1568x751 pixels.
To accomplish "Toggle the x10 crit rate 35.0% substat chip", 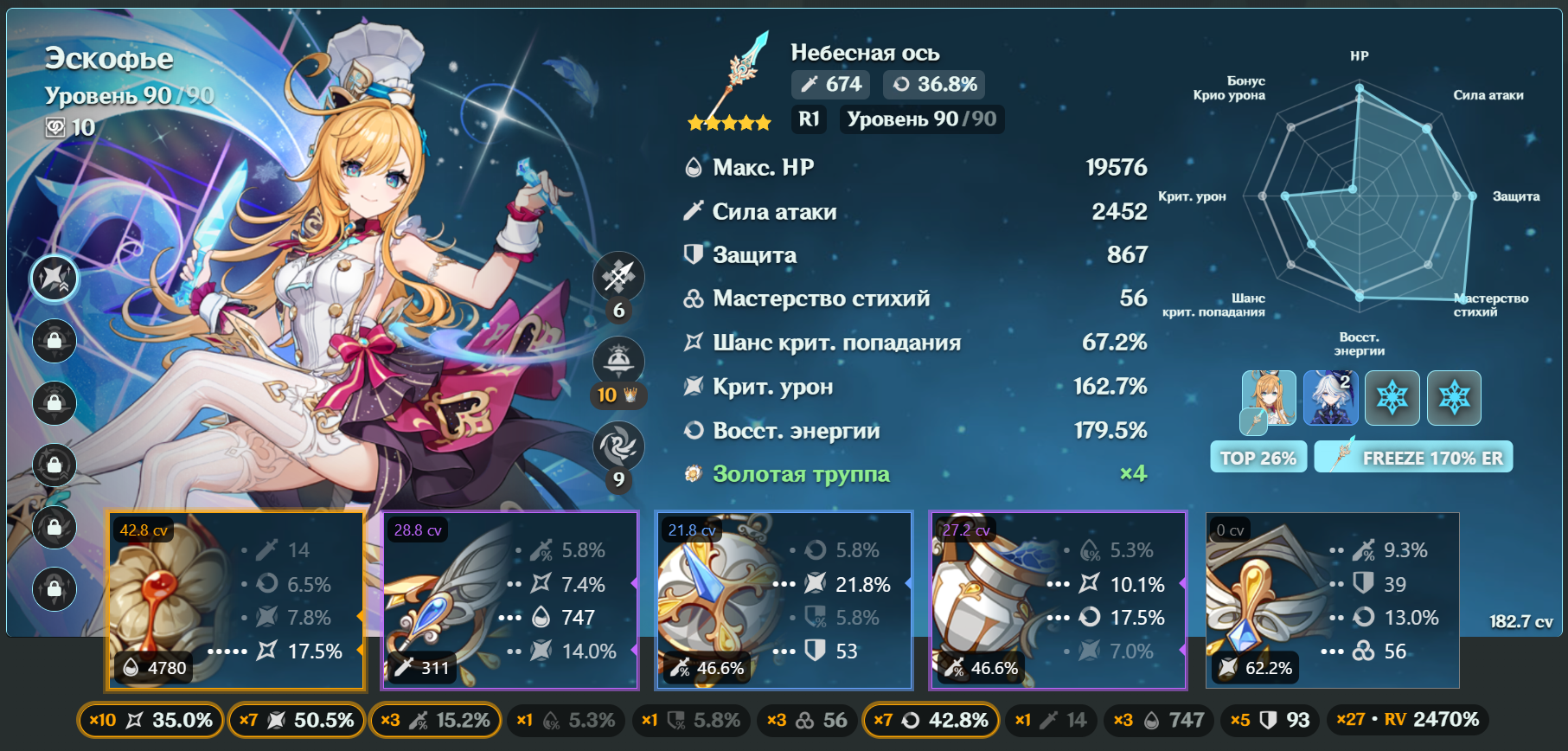I will [x=150, y=720].
